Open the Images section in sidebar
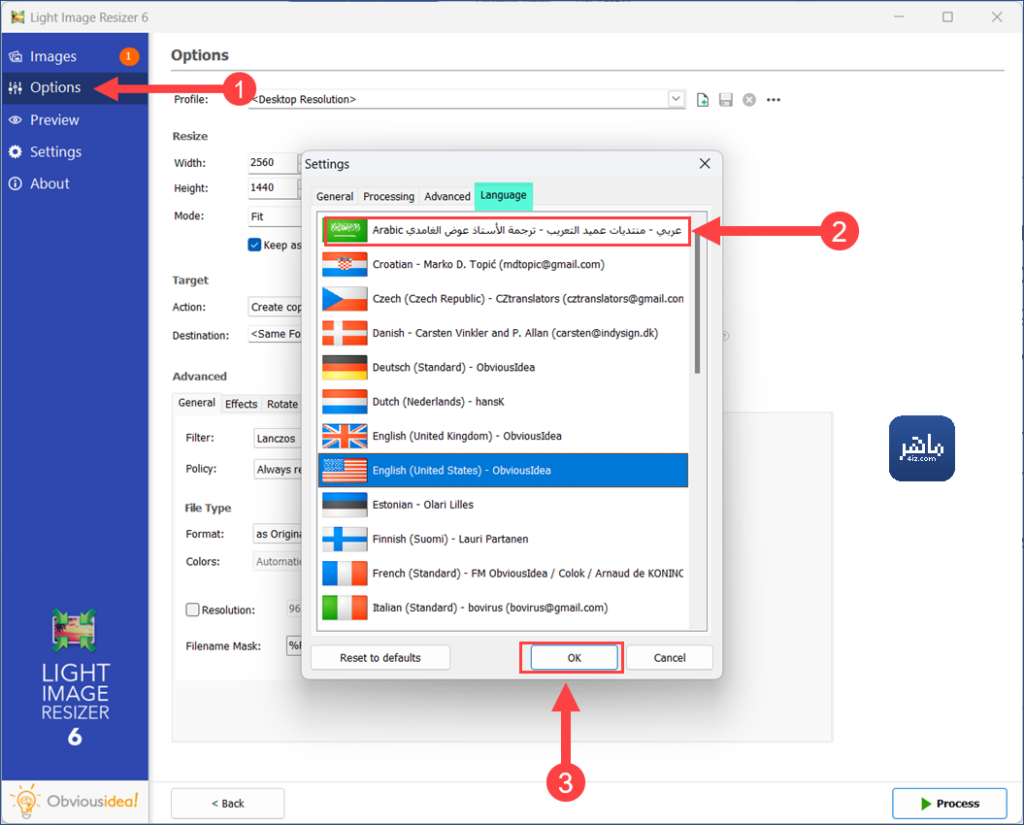 pyautogui.click(x=54, y=56)
